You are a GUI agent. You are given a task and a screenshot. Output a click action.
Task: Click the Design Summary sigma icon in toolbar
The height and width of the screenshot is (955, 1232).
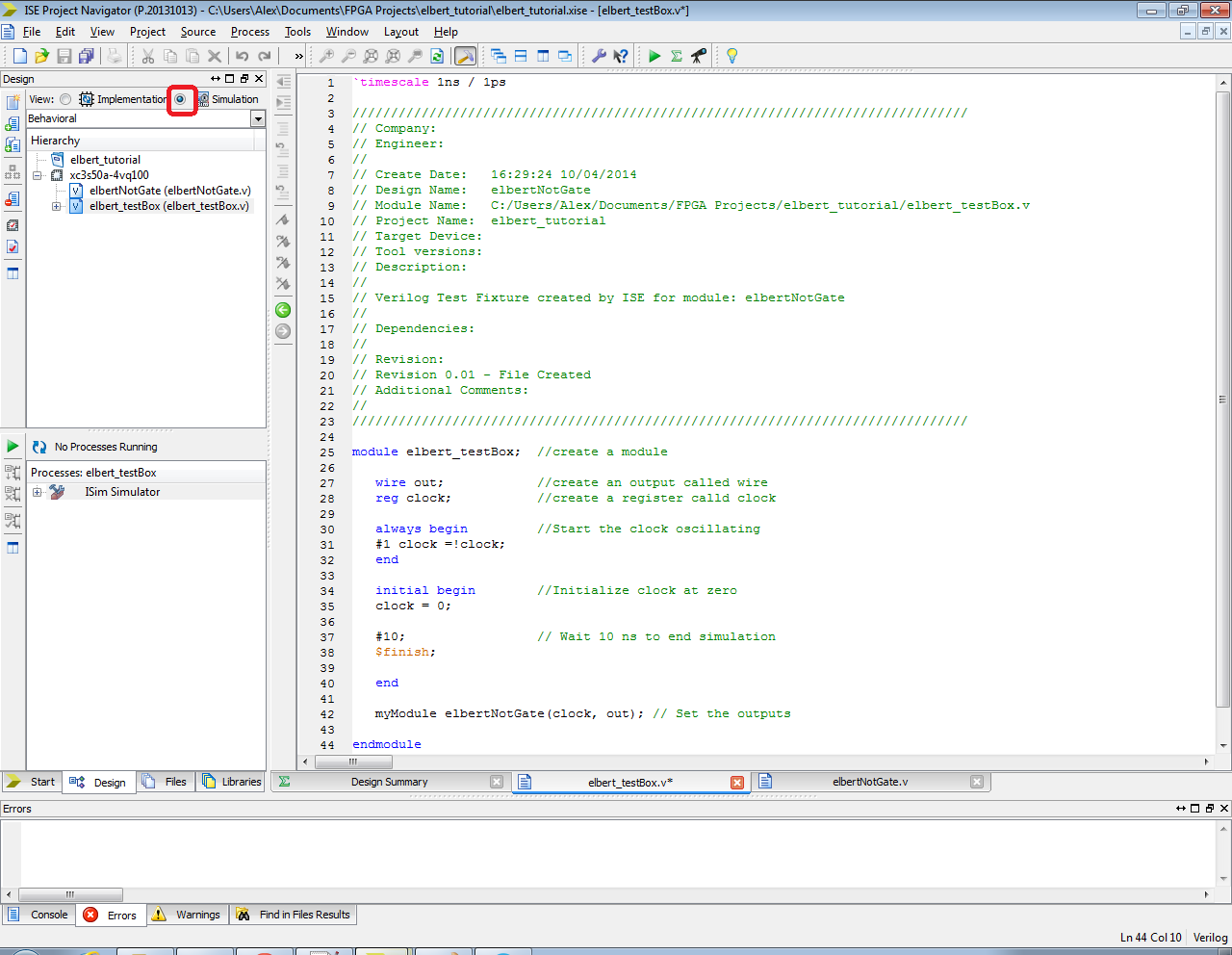click(x=677, y=56)
